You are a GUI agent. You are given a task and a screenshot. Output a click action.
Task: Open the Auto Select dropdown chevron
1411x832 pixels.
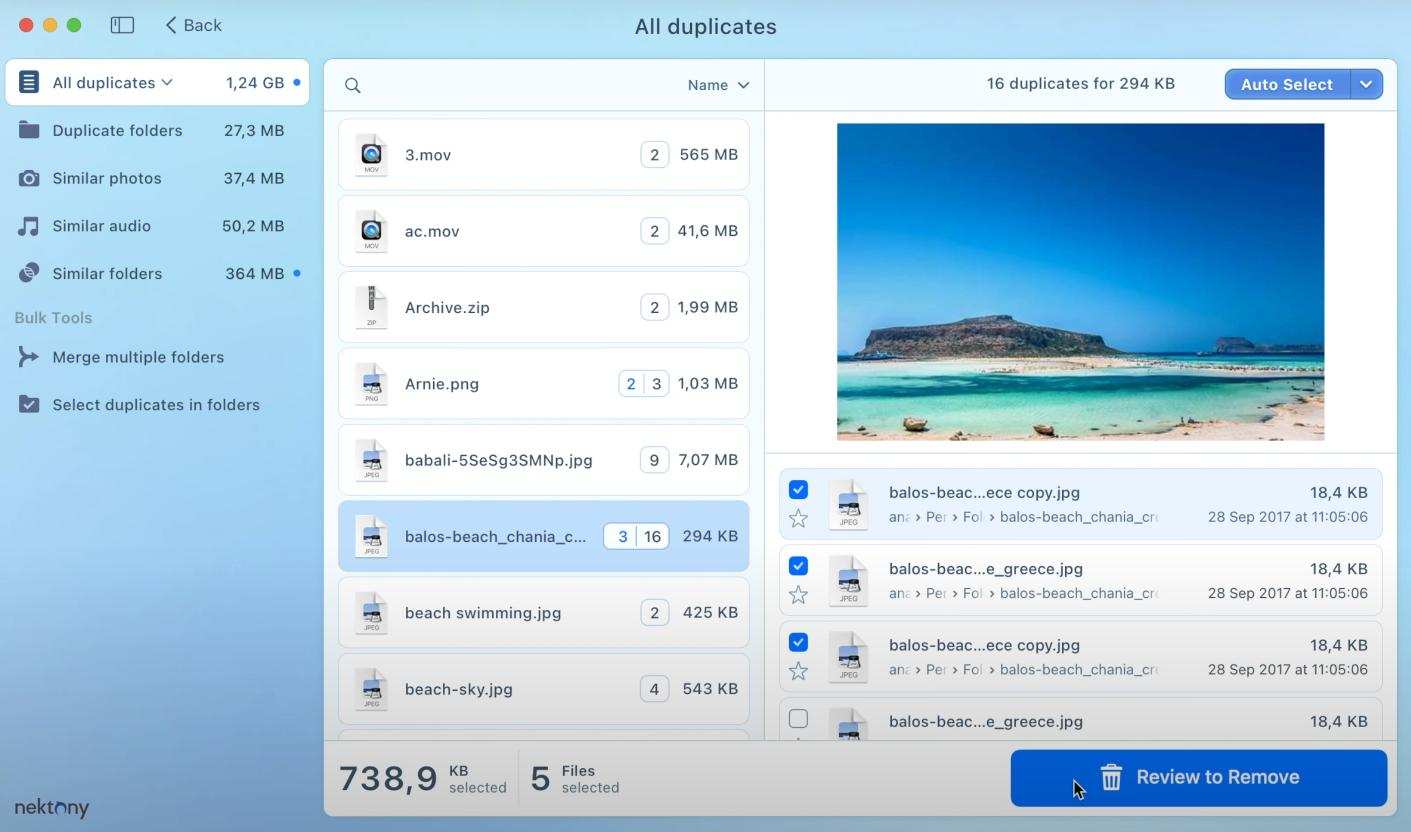coord(1366,84)
